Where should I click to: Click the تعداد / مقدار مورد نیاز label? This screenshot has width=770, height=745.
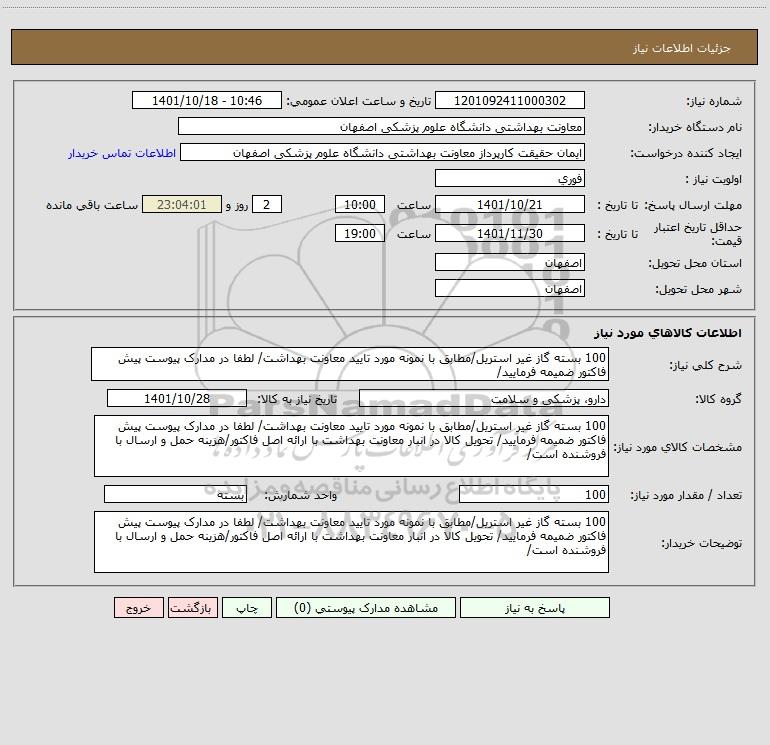[686, 495]
